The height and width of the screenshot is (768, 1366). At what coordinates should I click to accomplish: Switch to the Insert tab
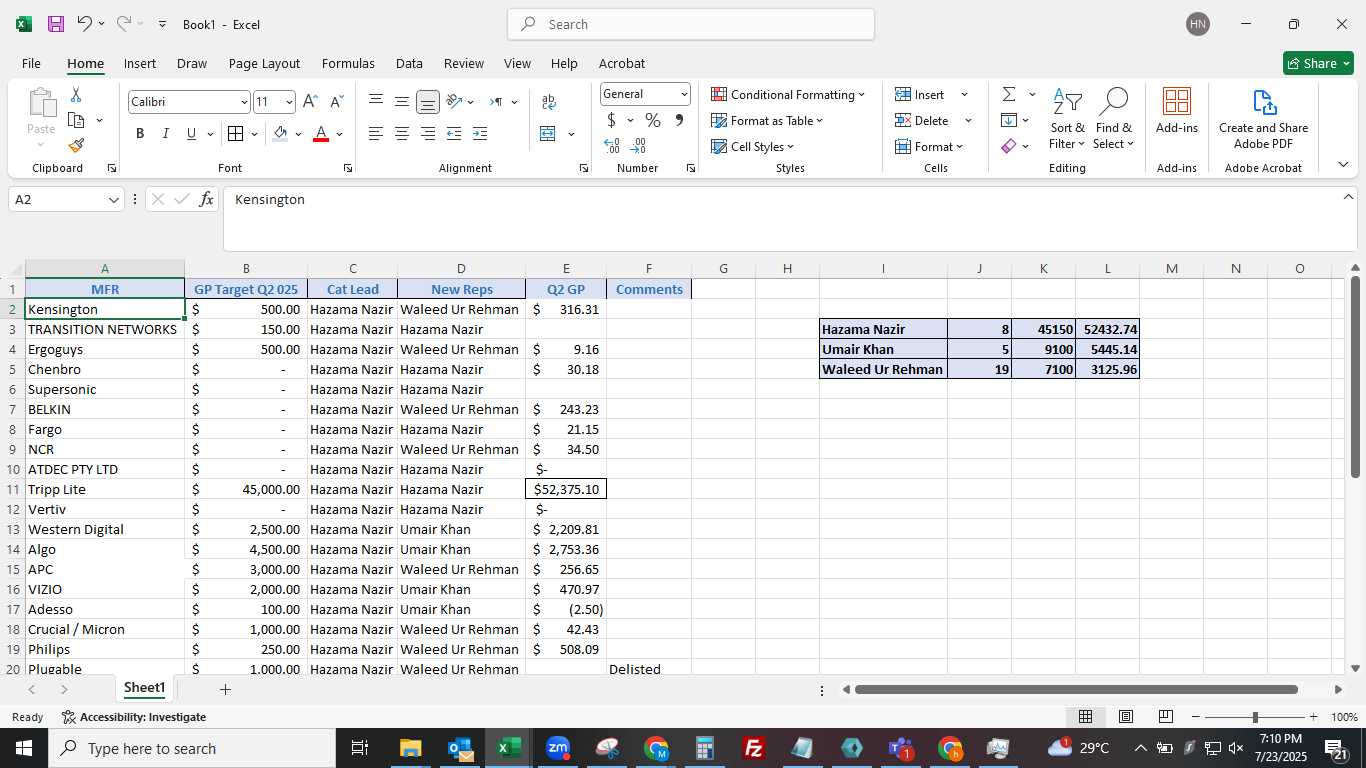(140, 63)
